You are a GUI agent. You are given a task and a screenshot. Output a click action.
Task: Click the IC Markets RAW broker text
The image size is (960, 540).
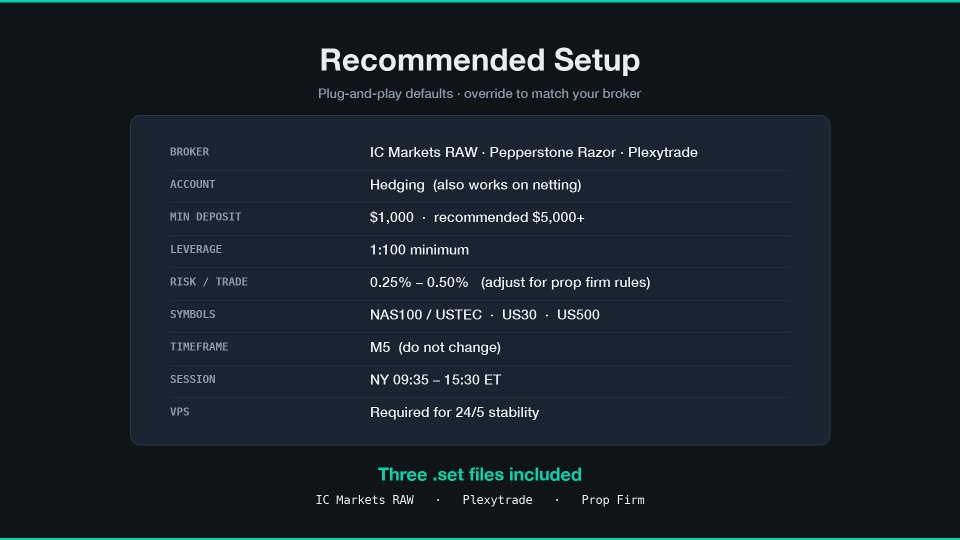[x=423, y=152]
